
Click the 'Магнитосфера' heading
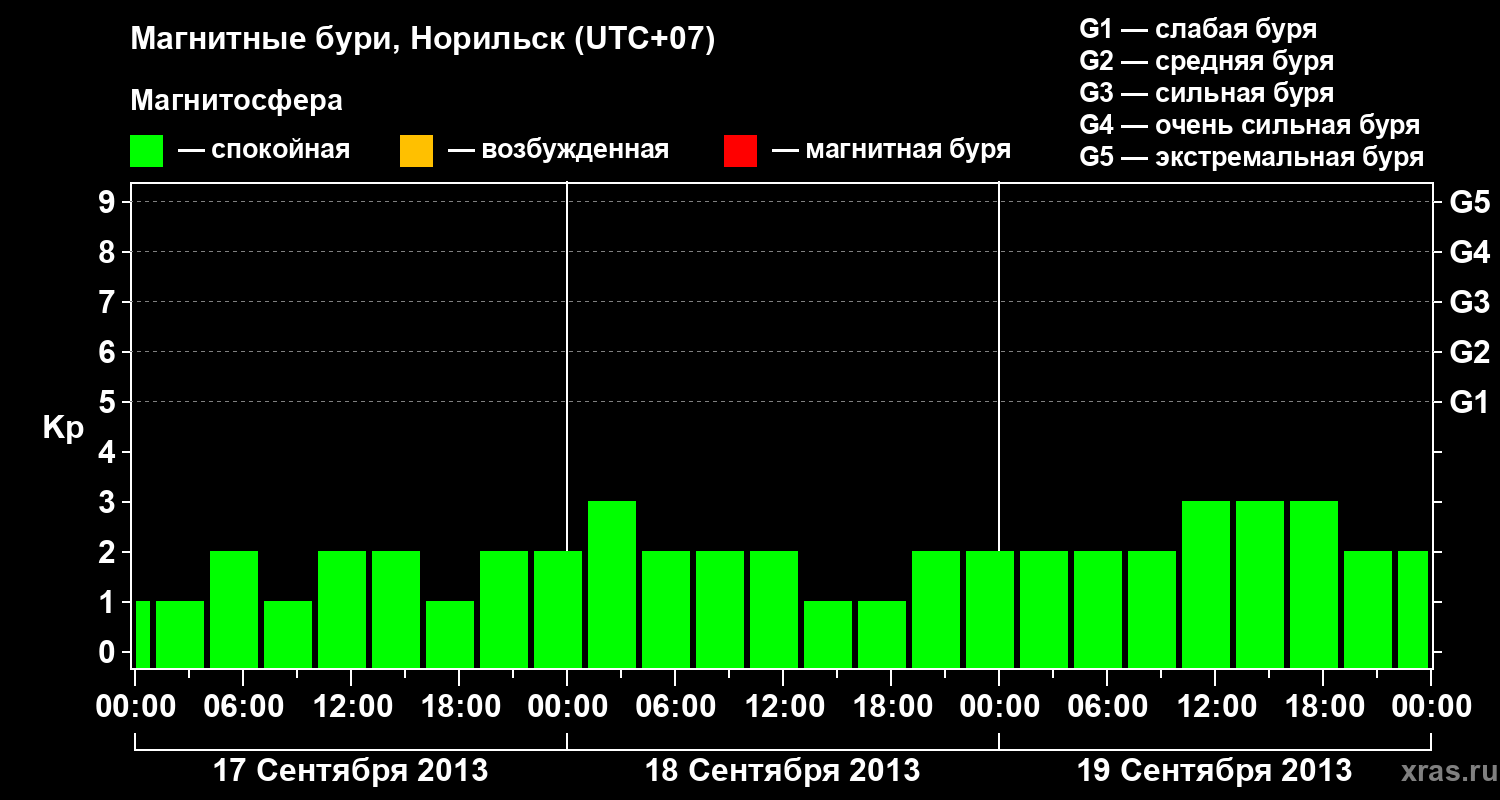pyautogui.click(x=236, y=101)
